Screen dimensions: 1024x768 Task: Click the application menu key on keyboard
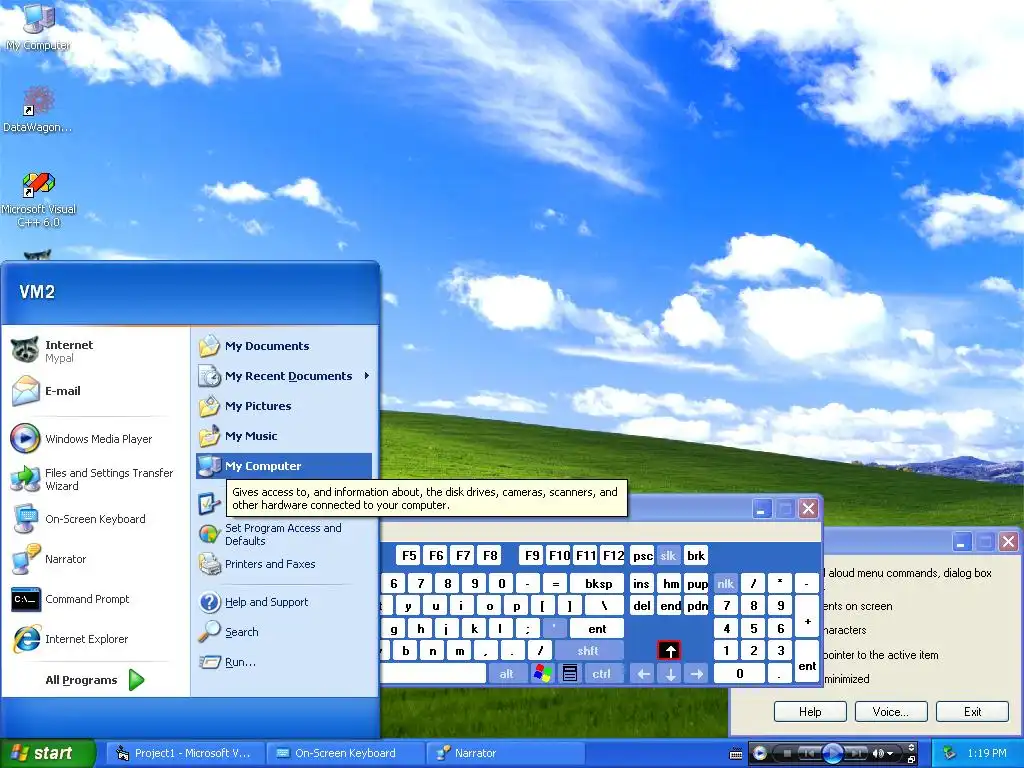click(x=569, y=673)
